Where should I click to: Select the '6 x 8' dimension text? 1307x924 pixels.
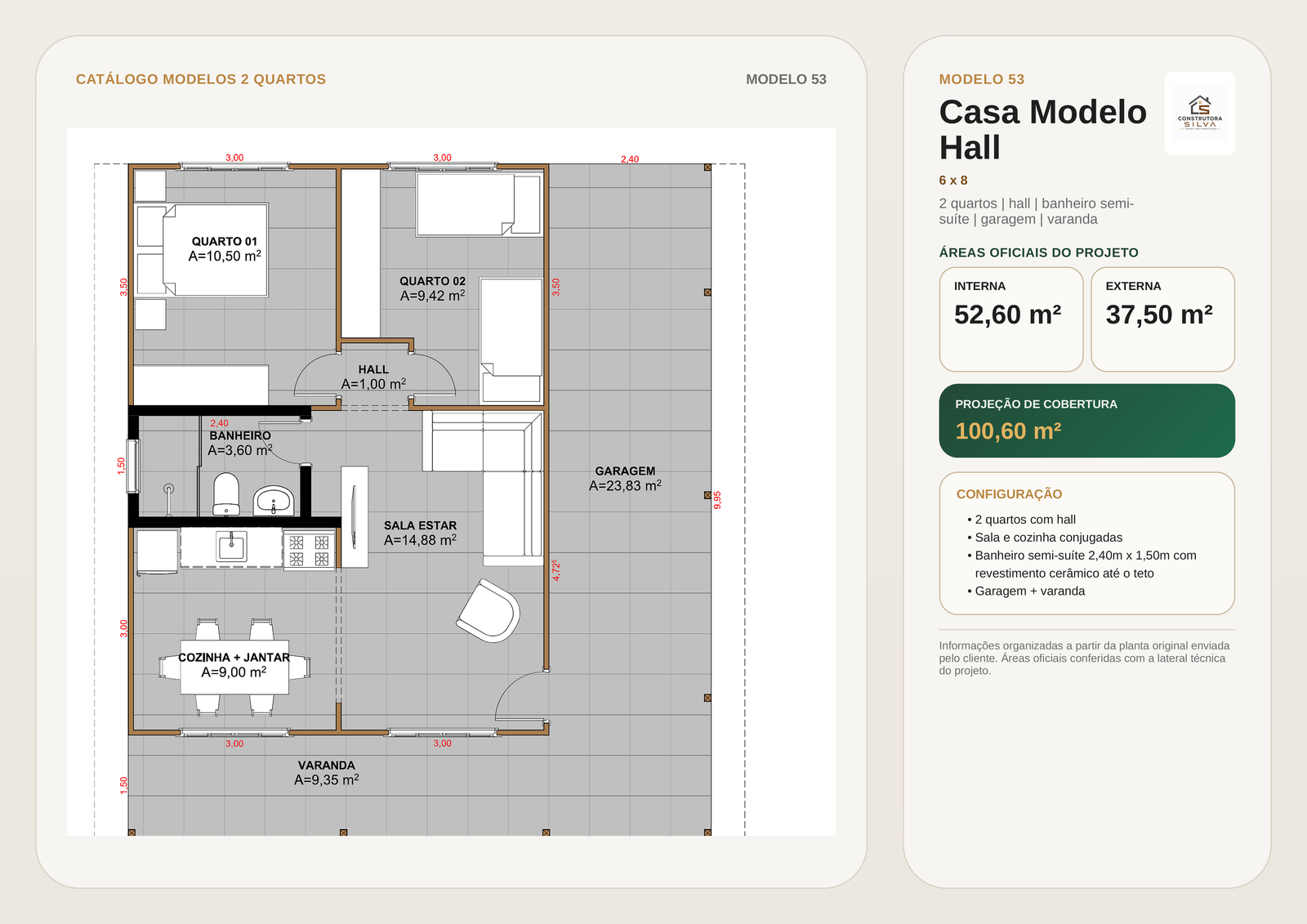coord(953,181)
